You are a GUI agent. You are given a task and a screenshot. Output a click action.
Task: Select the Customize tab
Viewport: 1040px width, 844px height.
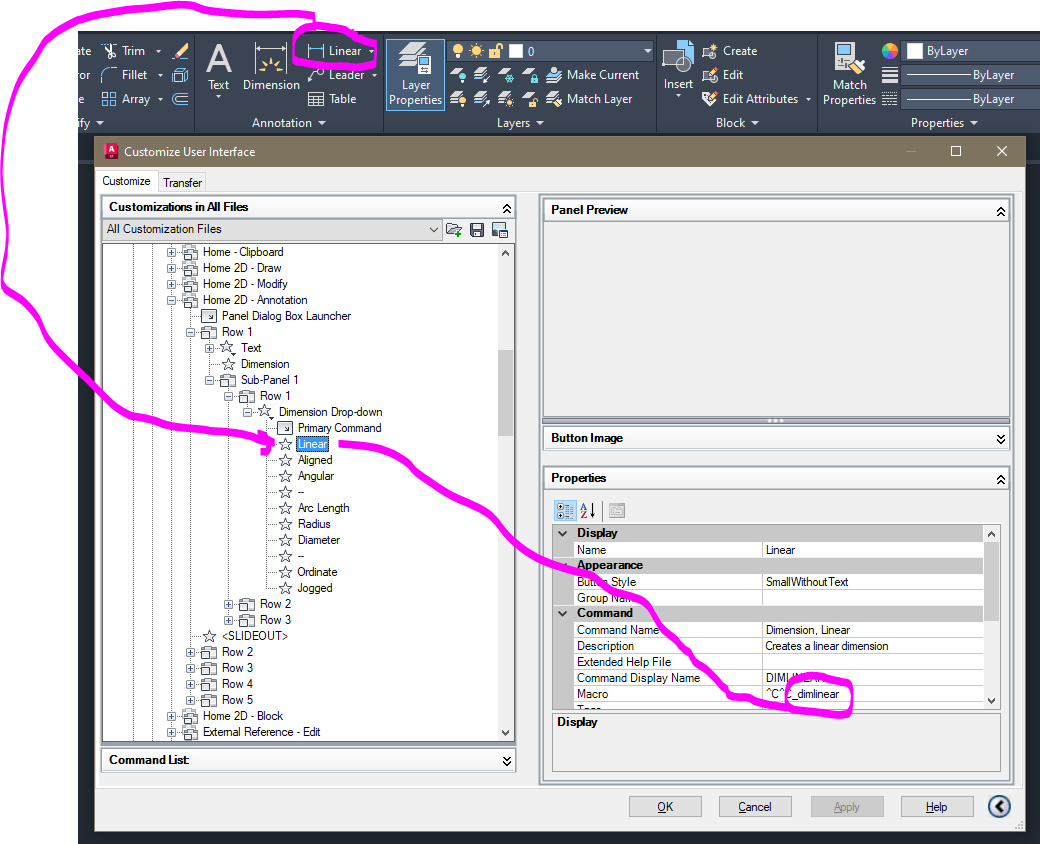(x=126, y=181)
